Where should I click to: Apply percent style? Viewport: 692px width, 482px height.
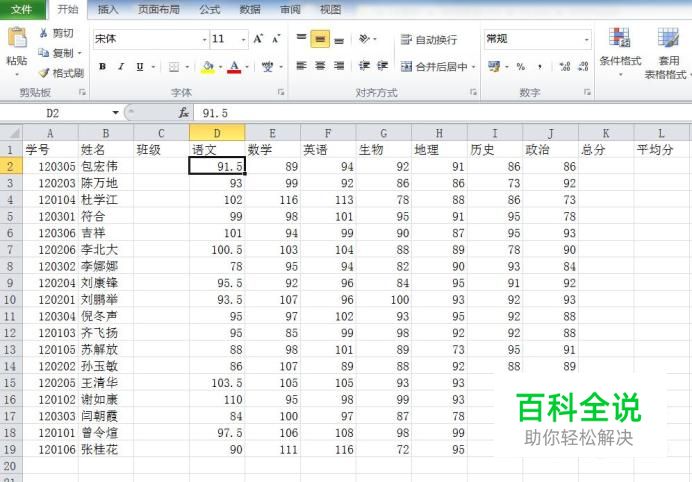tap(521, 67)
